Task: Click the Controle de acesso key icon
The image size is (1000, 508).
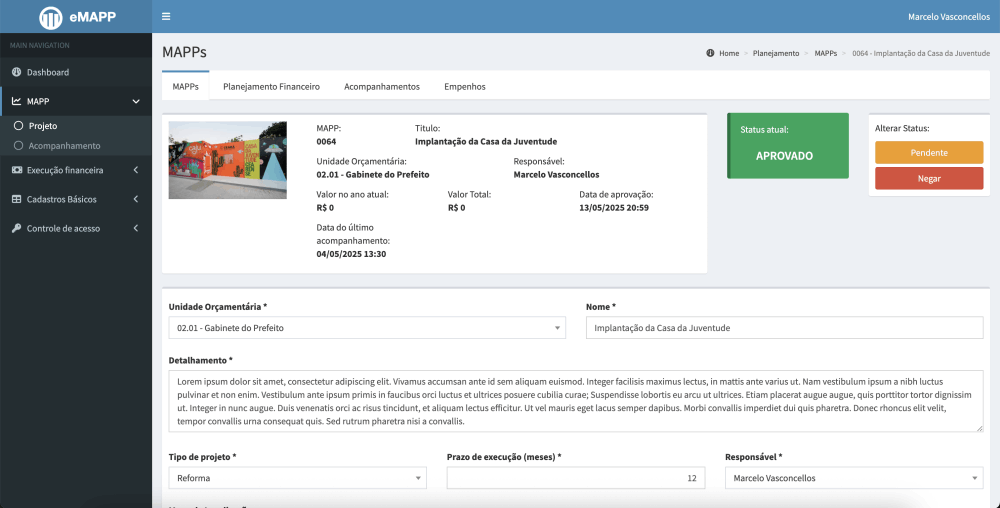Action: [x=17, y=228]
